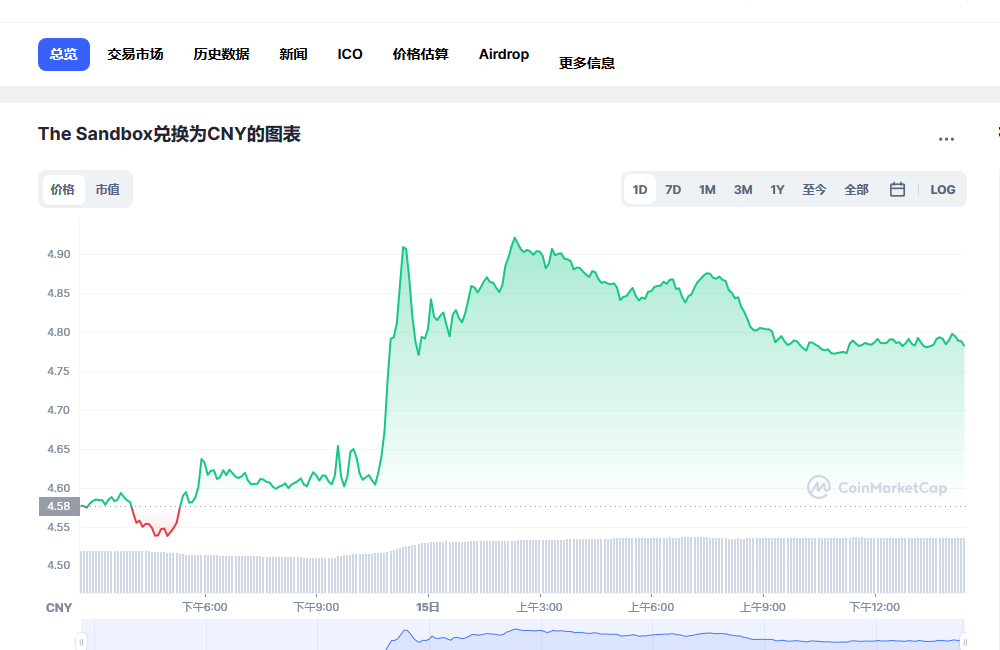
Task: Open the ICO tab
Action: (x=350, y=54)
